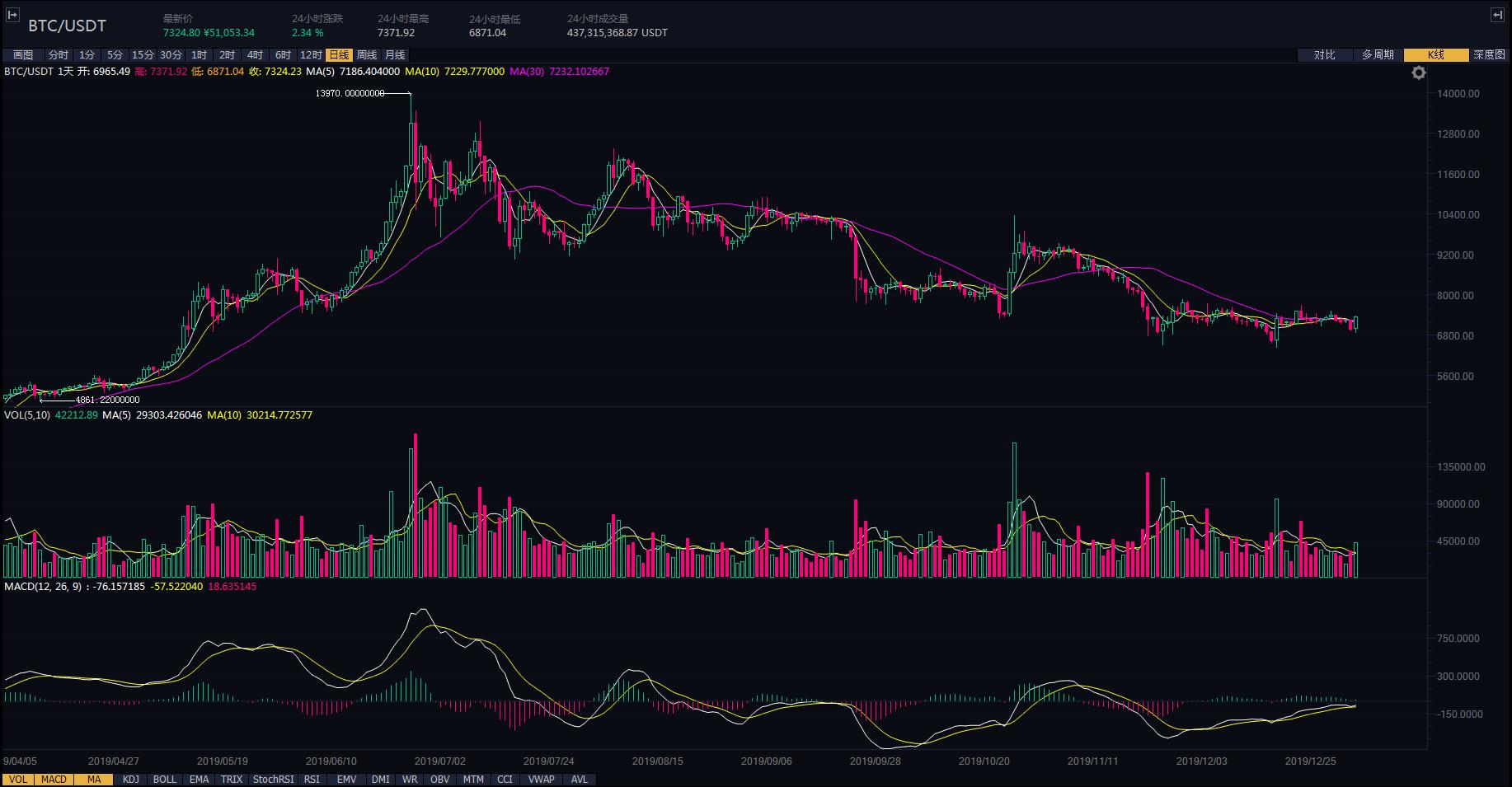This screenshot has width=1512, height=787.
Task: Collapse the right panel arrow icon
Action: [1498, 15]
